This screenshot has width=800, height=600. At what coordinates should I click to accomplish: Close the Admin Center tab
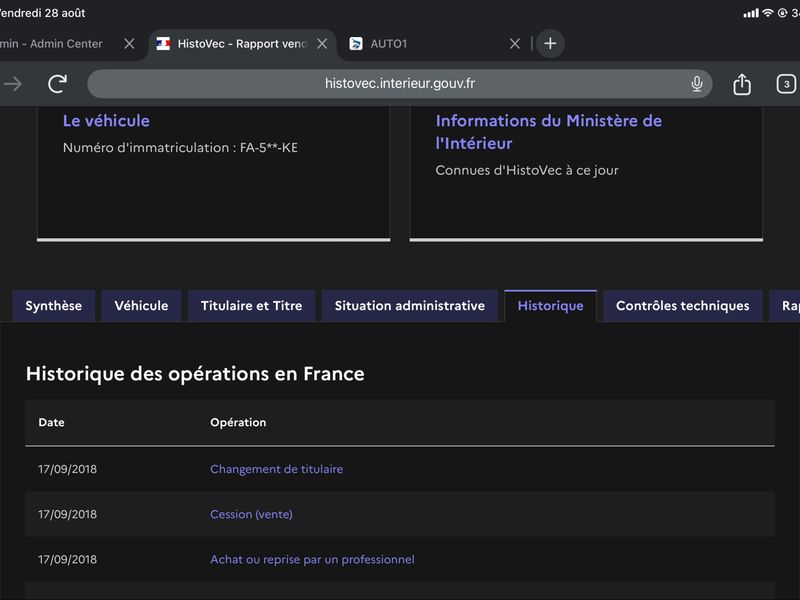click(x=130, y=44)
